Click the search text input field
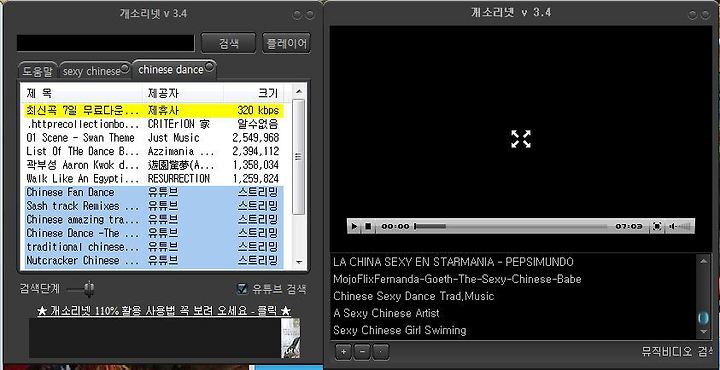This screenshot has width=720, height=370. coord(106,43)
